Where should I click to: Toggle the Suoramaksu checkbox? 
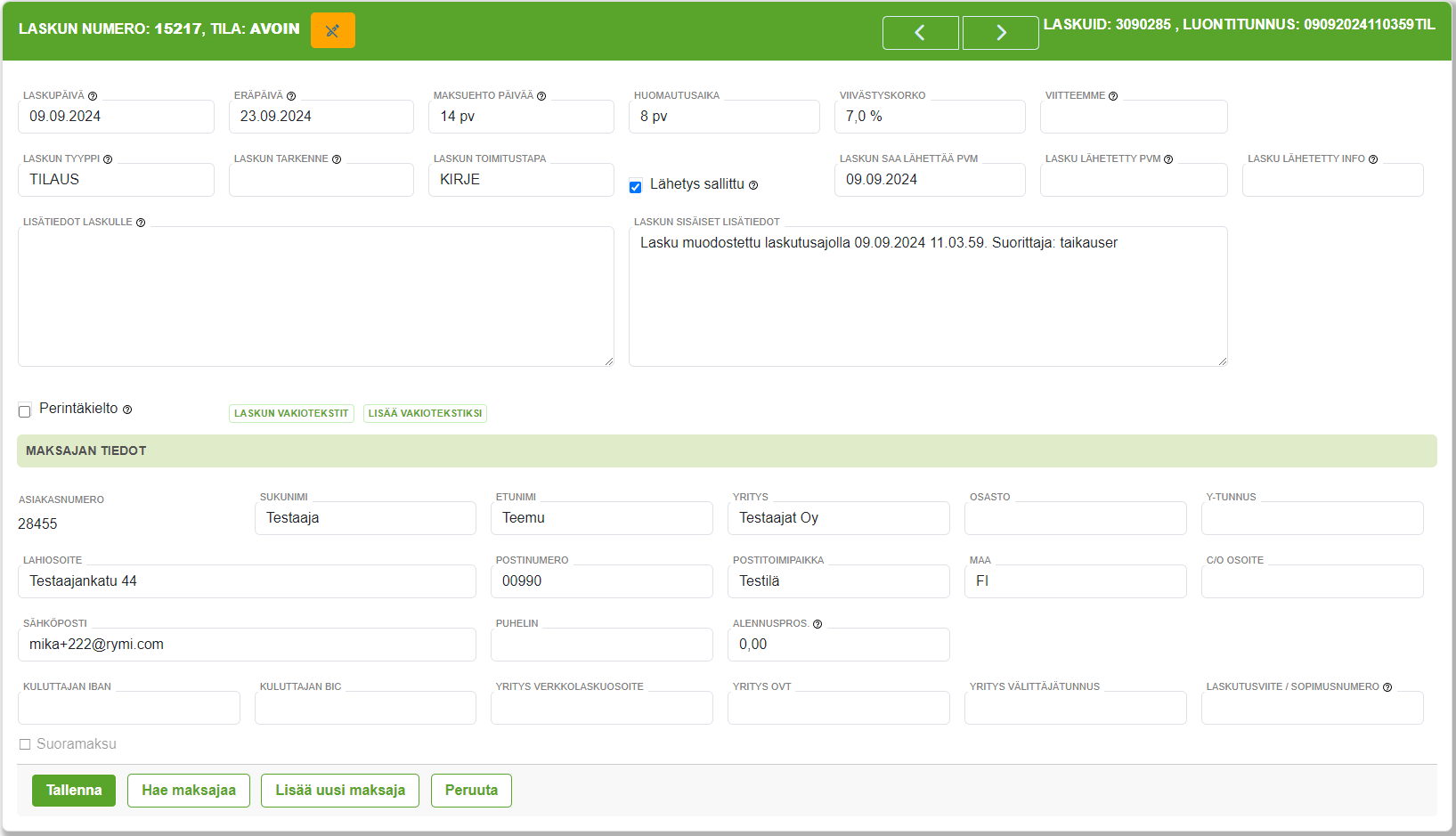tap(25, 744)
